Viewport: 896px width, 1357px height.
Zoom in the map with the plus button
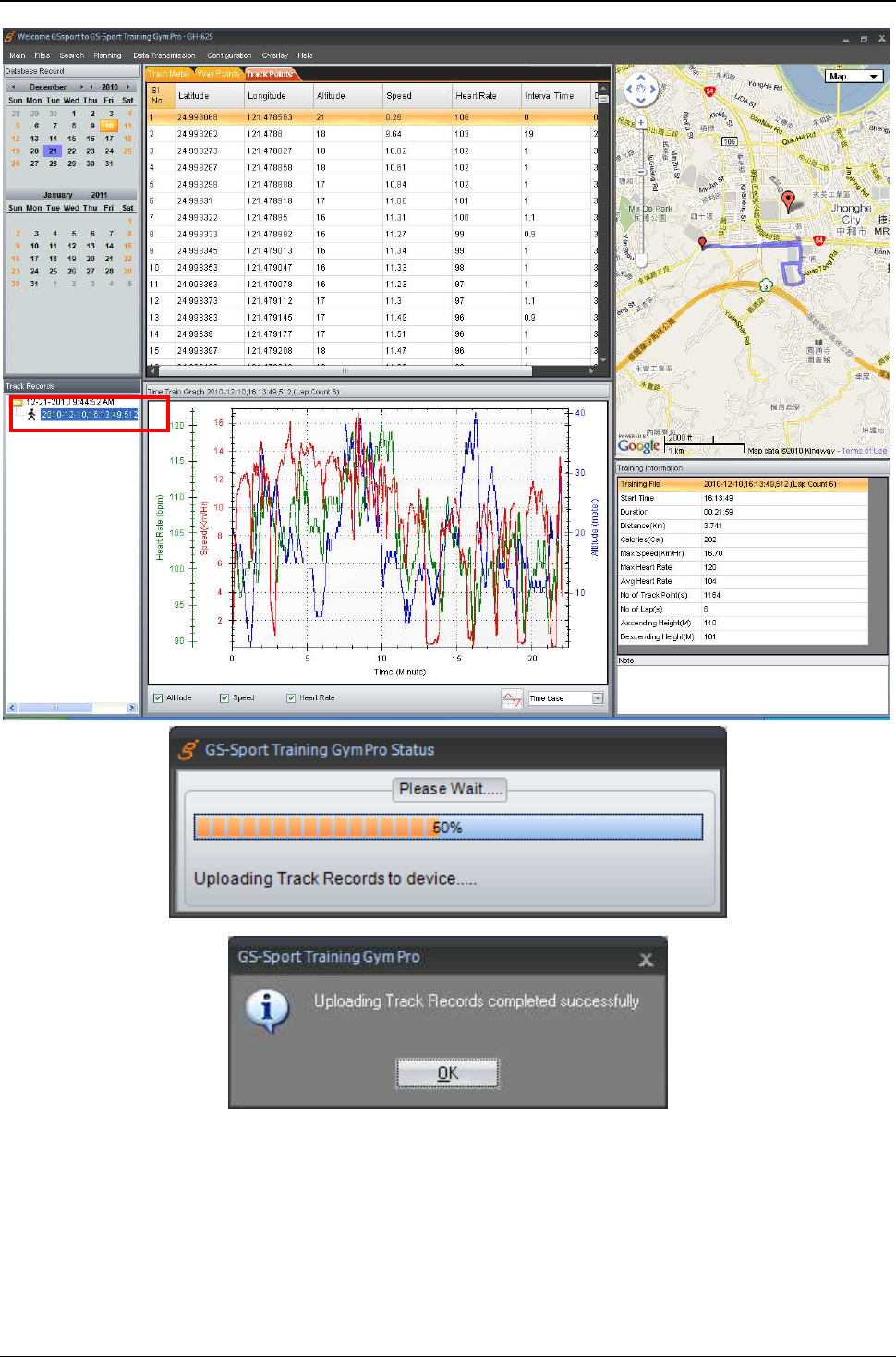(x=641, y=121)
